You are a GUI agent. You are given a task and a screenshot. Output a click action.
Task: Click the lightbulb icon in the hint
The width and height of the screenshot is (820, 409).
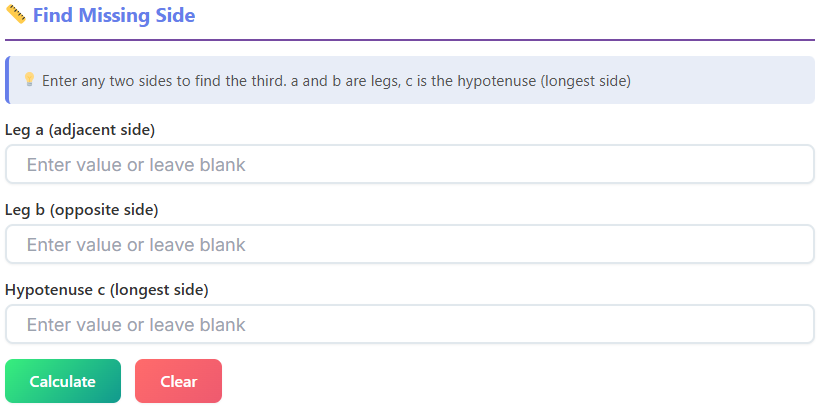click(x=29, y=79)
